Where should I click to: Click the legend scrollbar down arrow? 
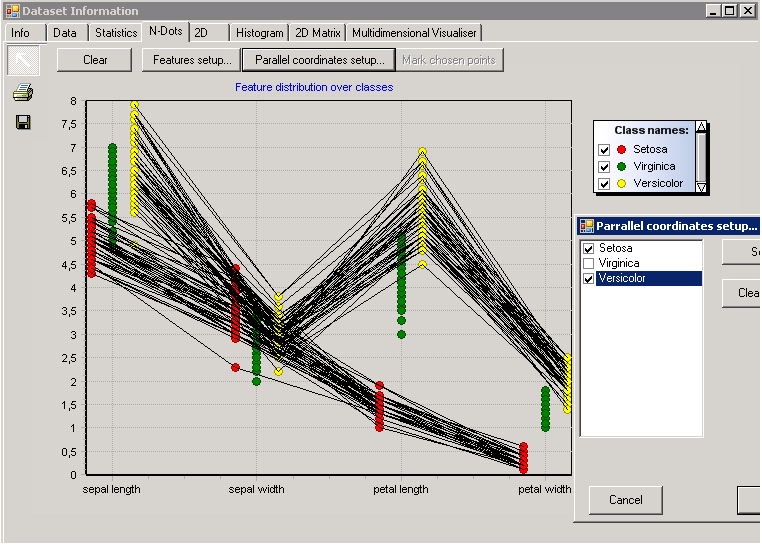click(701, 187)
